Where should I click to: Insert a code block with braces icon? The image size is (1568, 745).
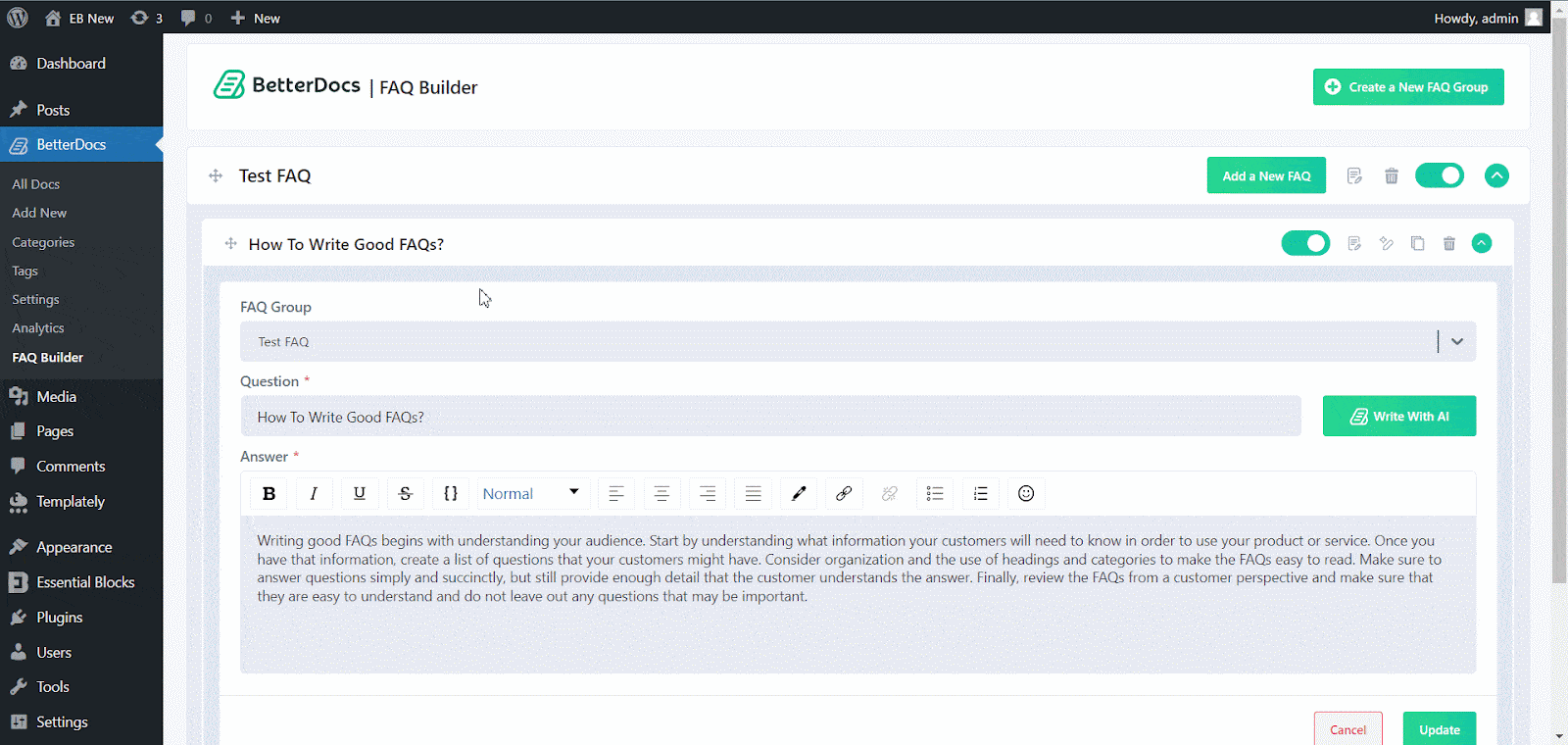click(x=451, y=493)
